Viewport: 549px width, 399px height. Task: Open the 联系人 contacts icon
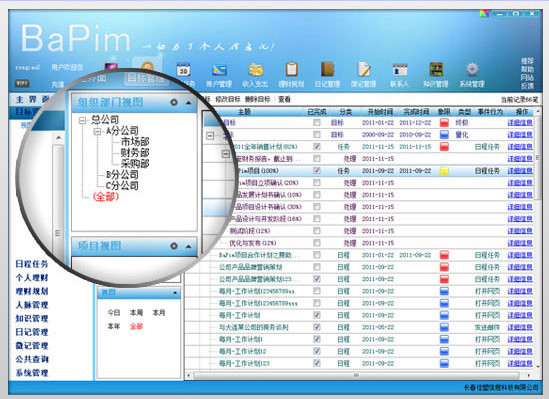(399, 70)
